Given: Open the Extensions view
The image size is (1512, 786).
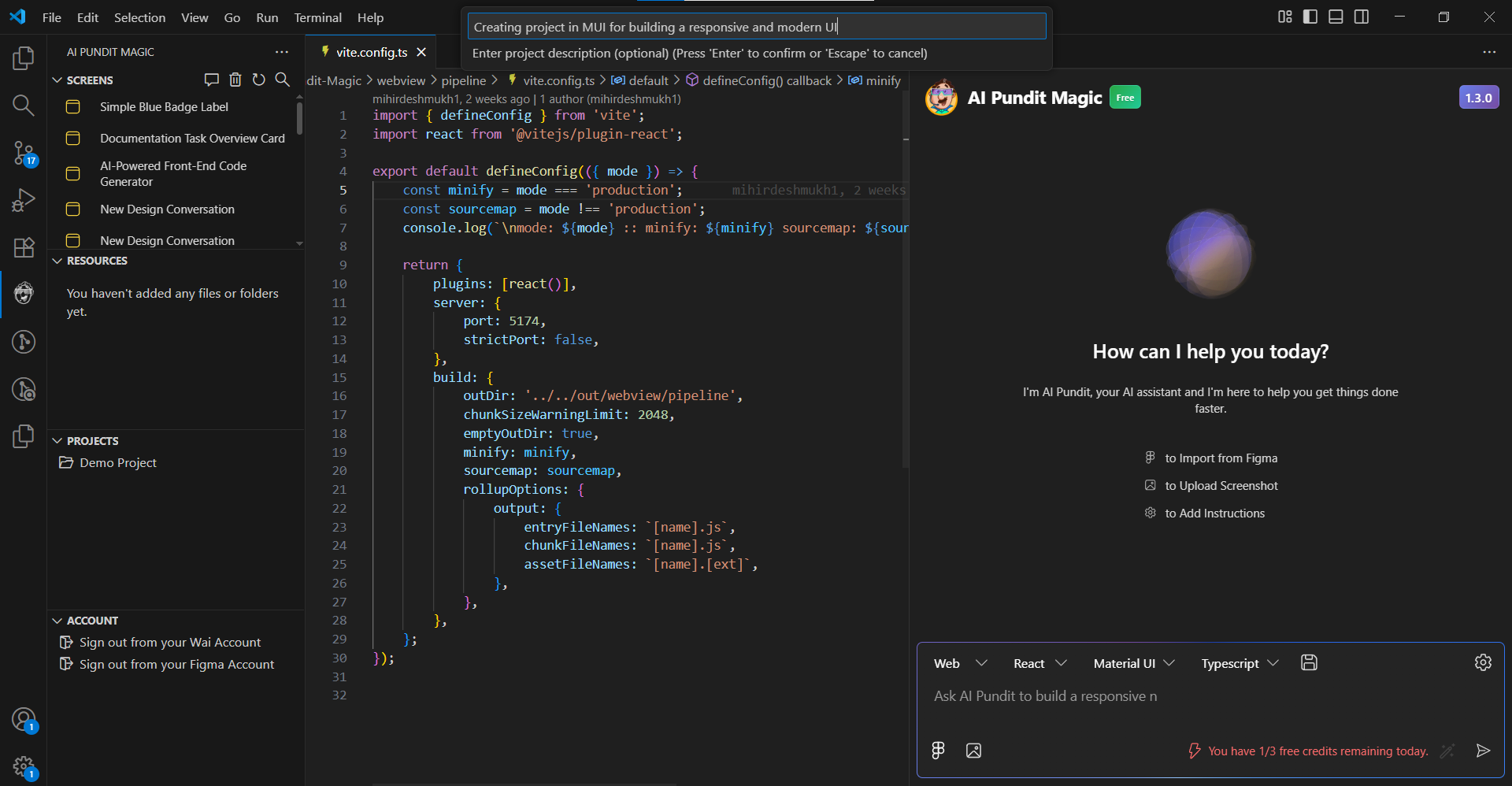Looking at the screenshot, I should 24,247.
